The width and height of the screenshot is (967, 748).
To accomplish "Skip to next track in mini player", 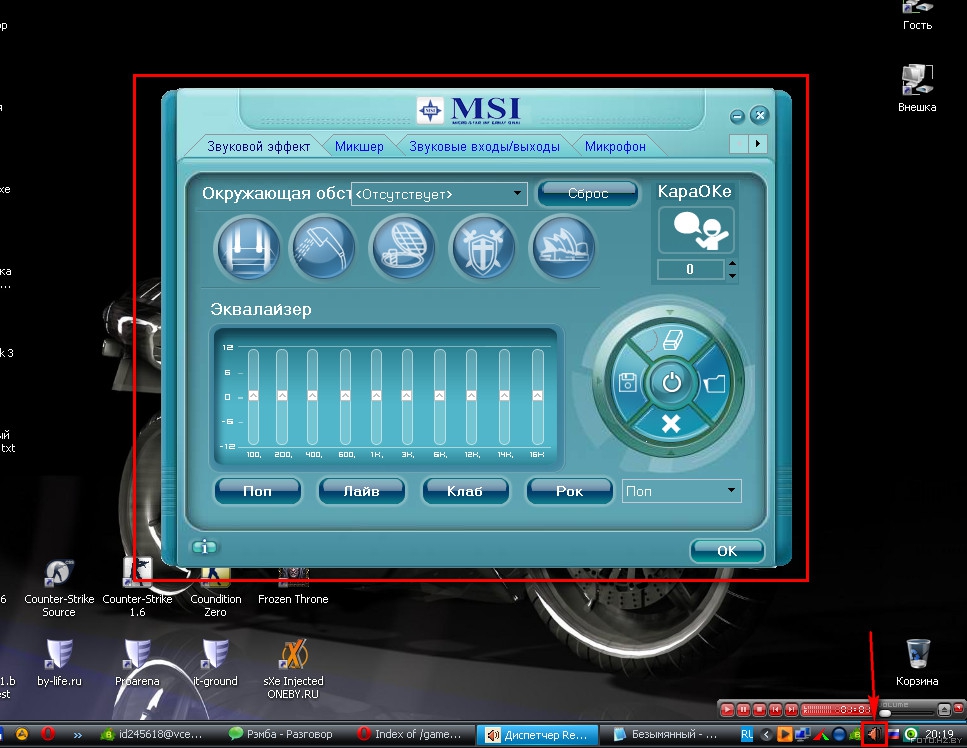I will tap(792, 710).
